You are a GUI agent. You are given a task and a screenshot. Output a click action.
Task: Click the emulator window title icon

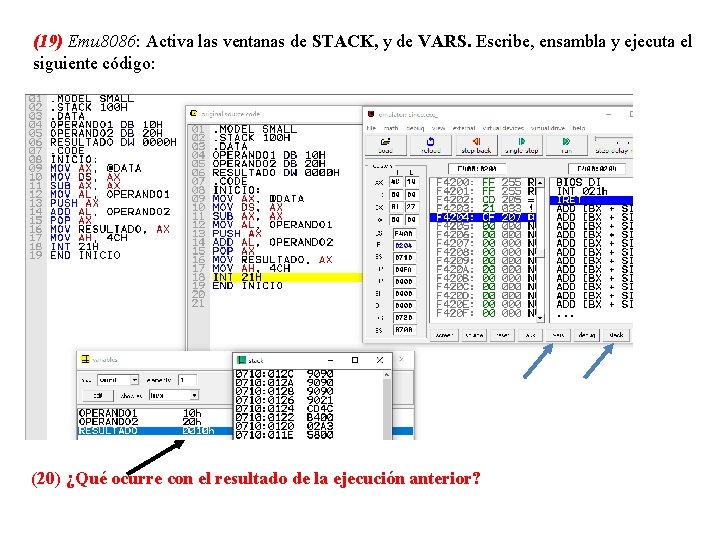tap(371, 114)
